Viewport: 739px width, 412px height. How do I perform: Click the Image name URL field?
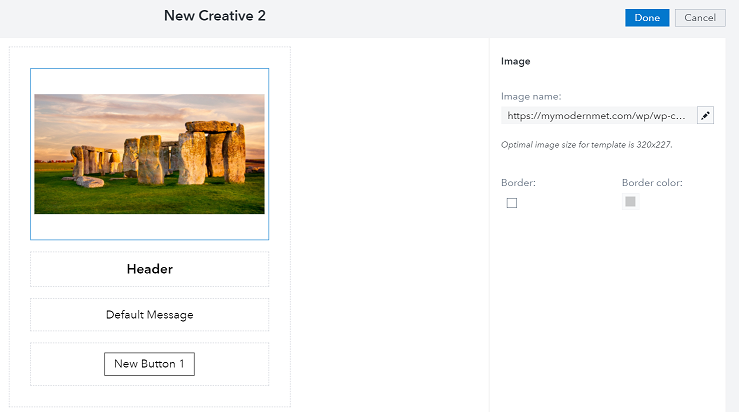(x=599, y=115)
